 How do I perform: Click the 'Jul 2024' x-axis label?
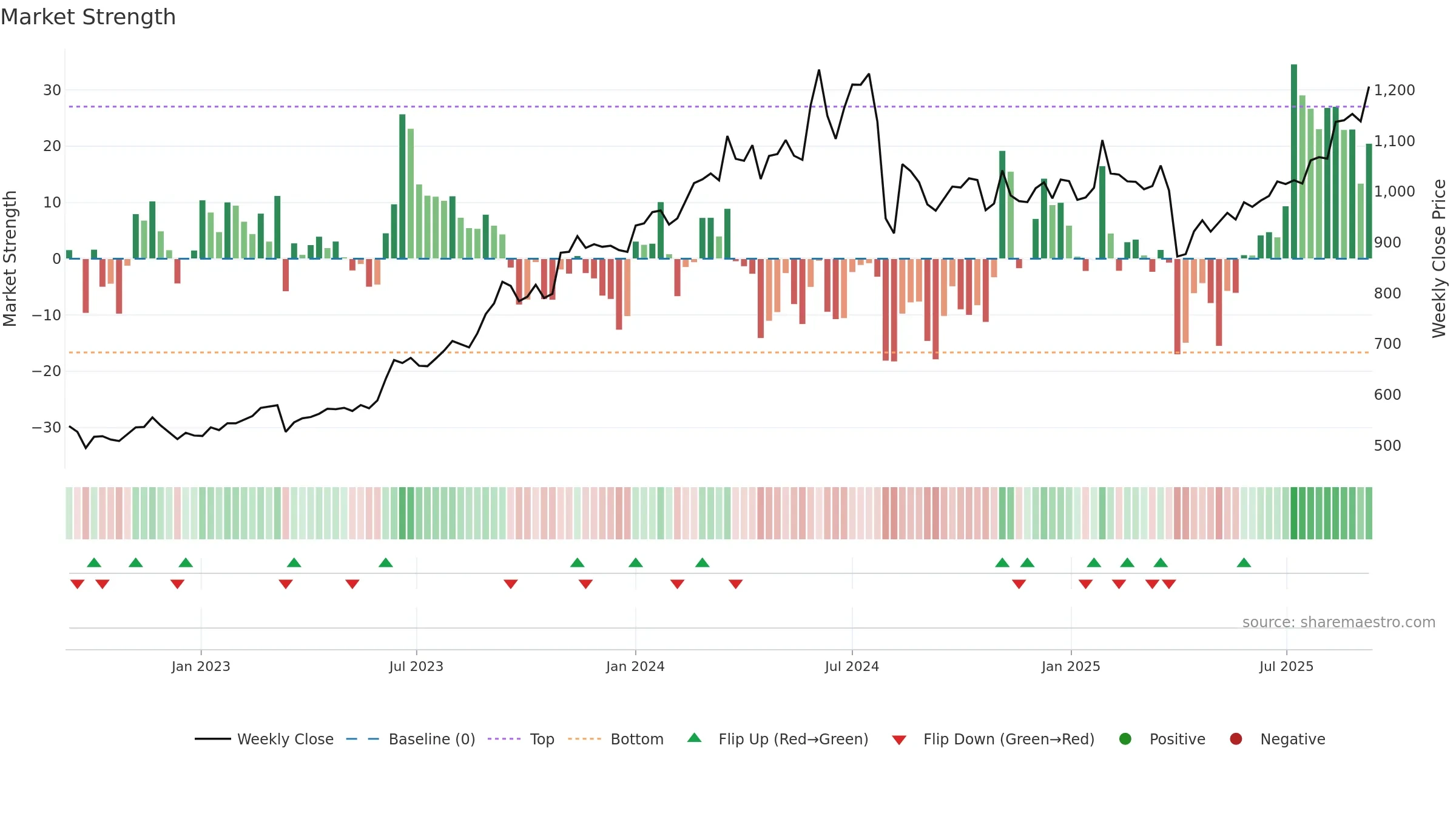(852, 666)
